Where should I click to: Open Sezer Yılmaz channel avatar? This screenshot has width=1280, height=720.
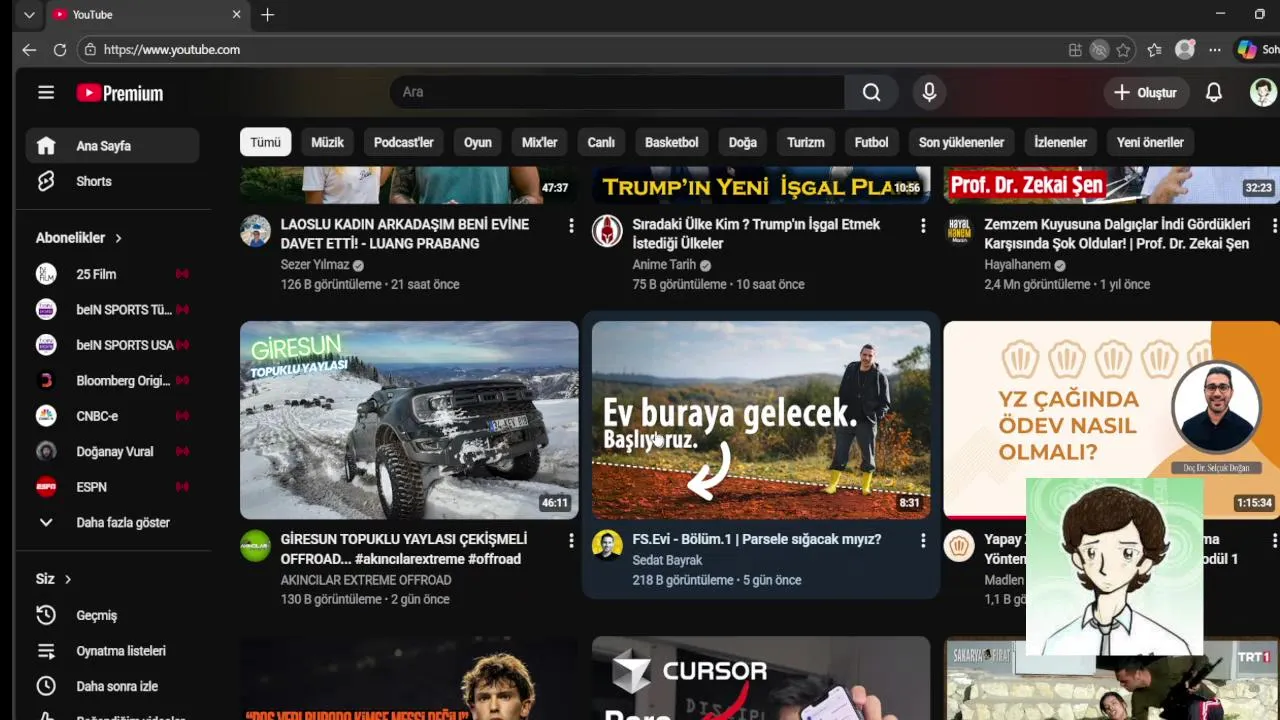[x=255, y=231]
